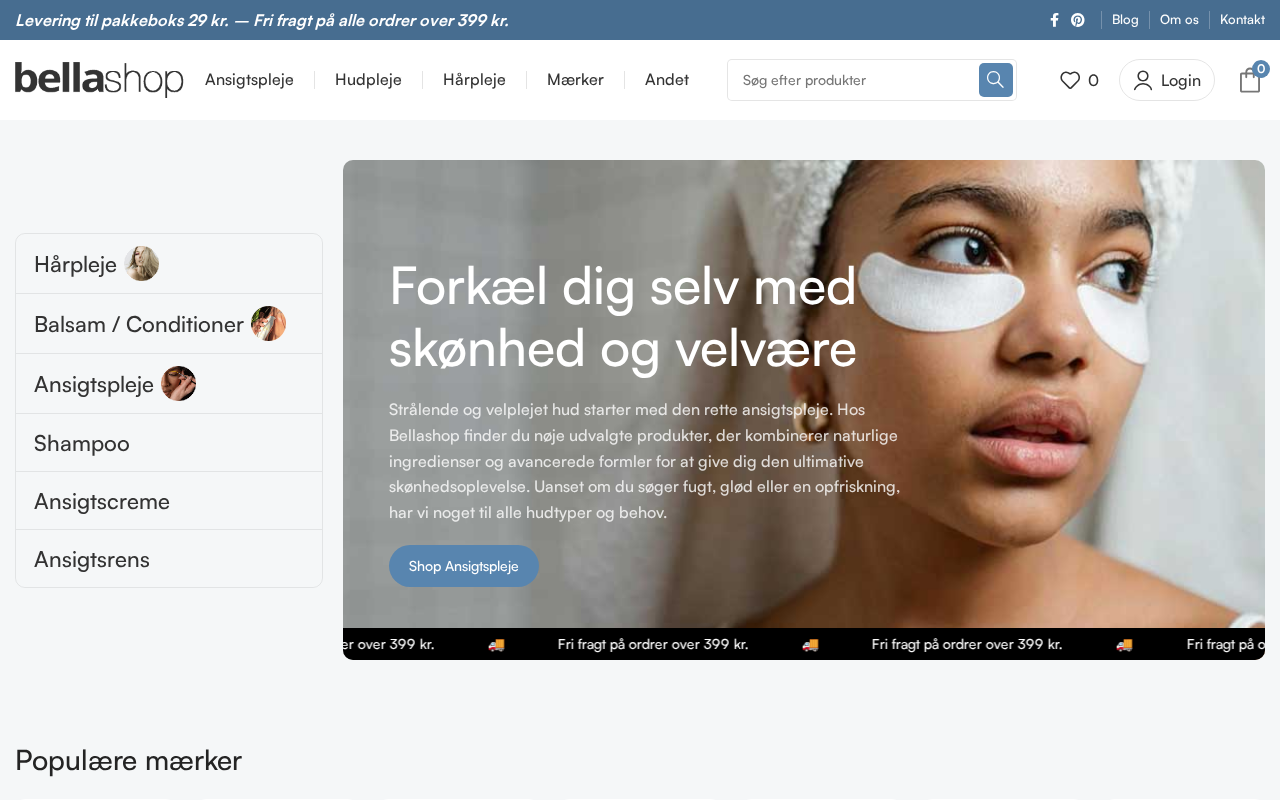1280x800 pixels.
Task: Click the Shop Ansigtspleje button
Action: click(464, 566)
